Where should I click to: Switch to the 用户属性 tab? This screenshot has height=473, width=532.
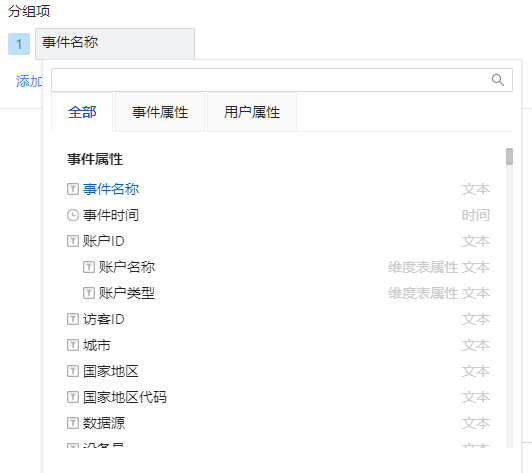[252, 112]
